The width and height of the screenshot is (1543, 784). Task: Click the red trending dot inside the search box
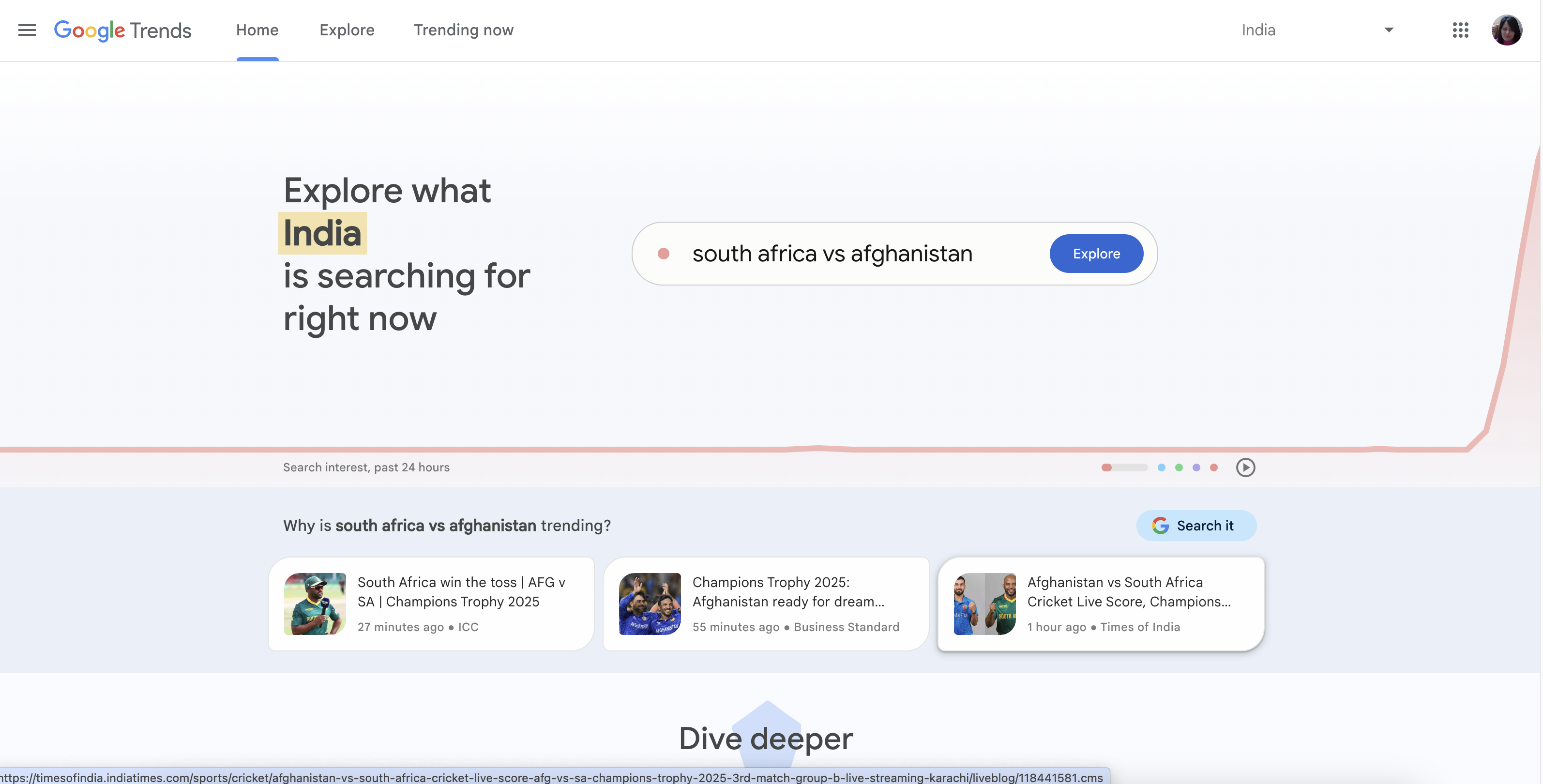[664, 253]
